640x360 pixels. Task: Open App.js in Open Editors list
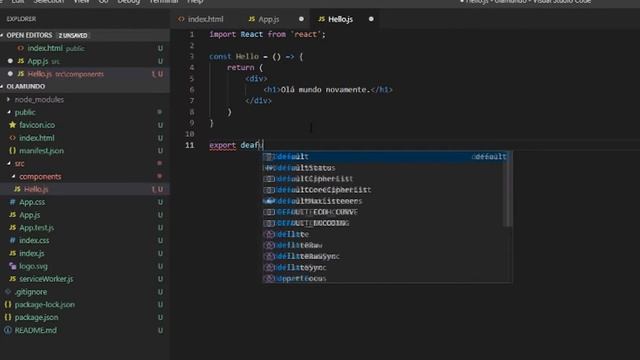pos(85,61)
